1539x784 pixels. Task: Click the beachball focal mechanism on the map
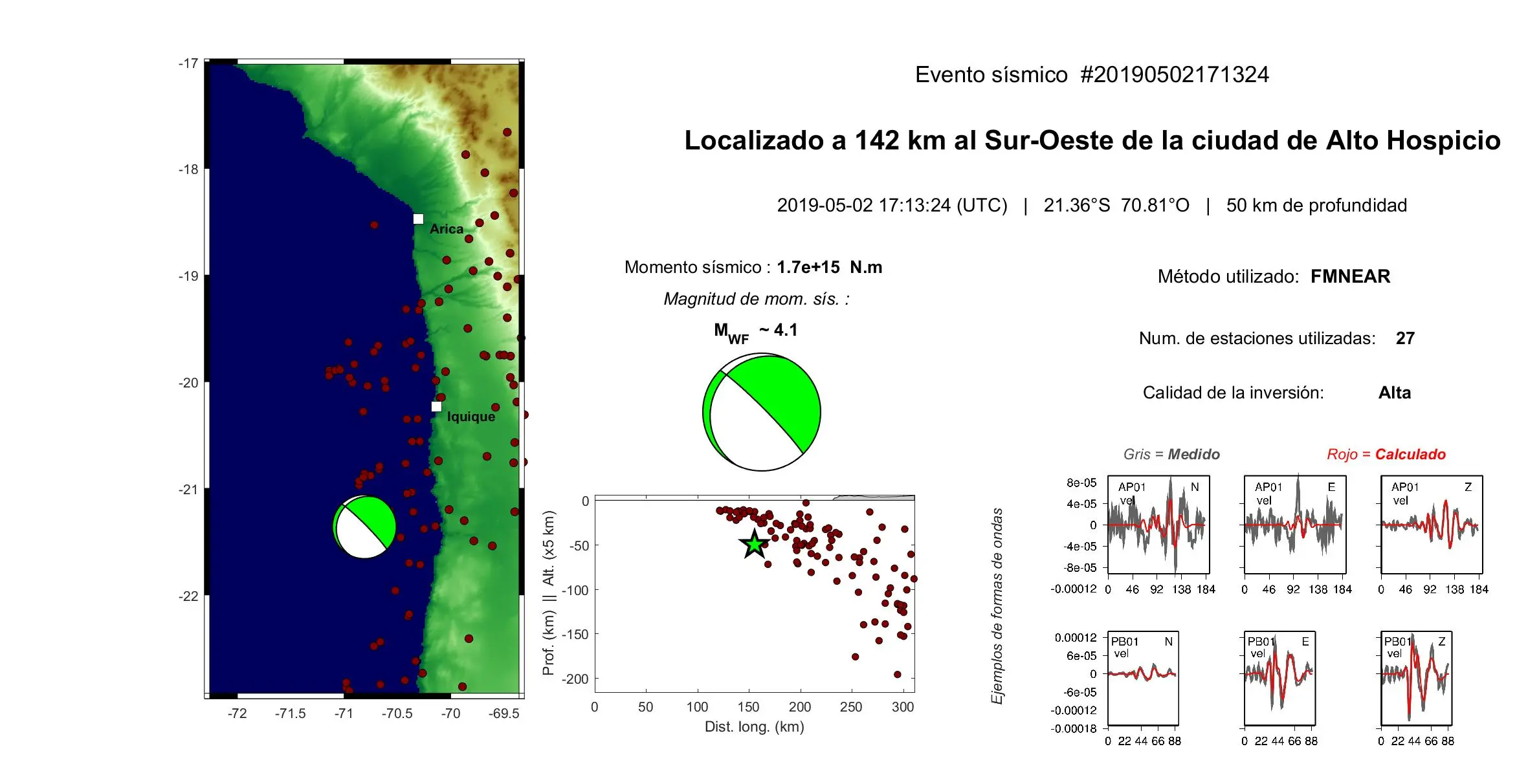[364, 527]
